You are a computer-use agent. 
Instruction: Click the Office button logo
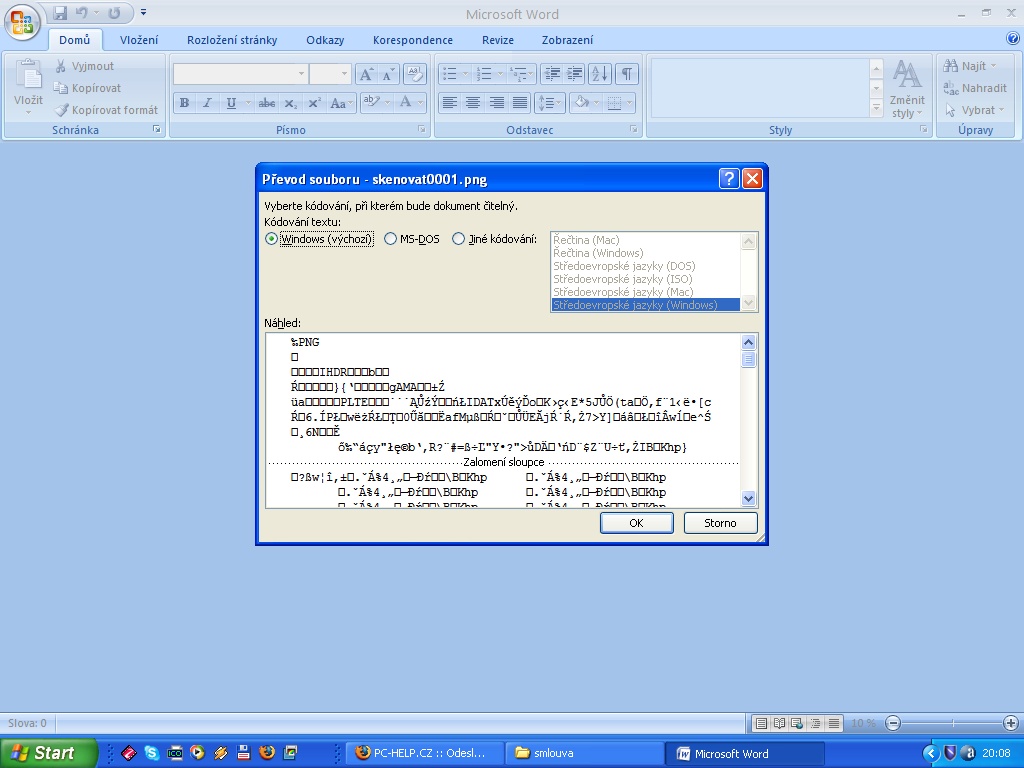coord(22,20)
